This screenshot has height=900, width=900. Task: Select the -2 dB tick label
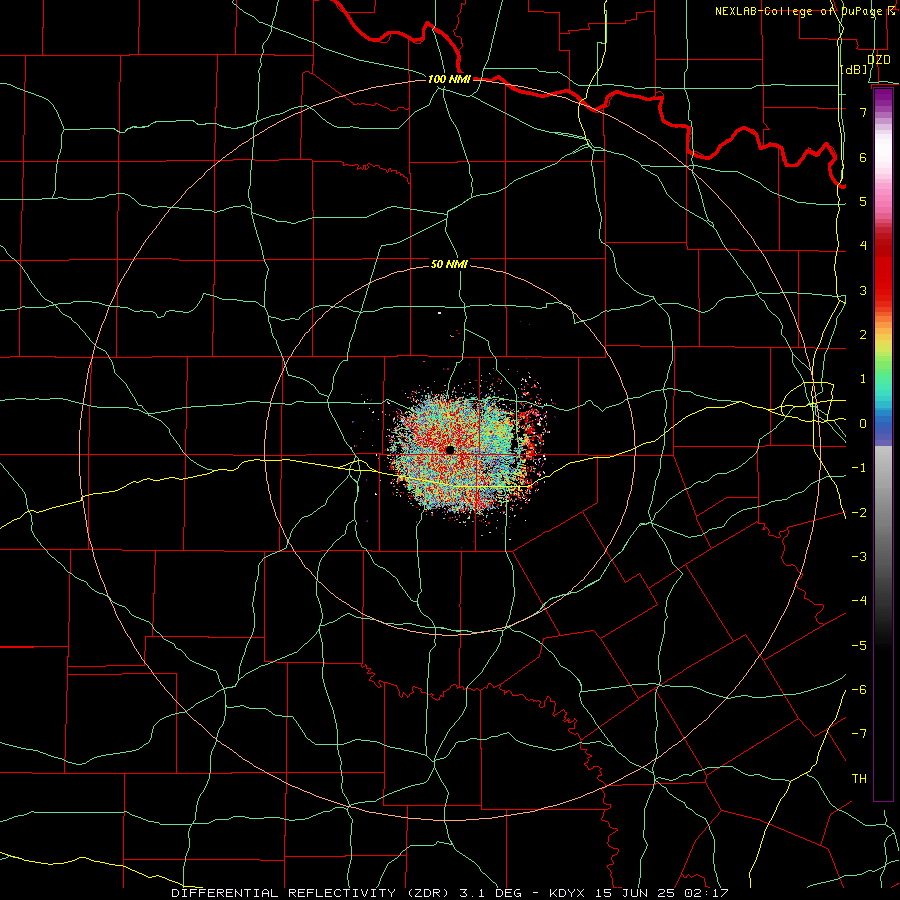[859, 513]
